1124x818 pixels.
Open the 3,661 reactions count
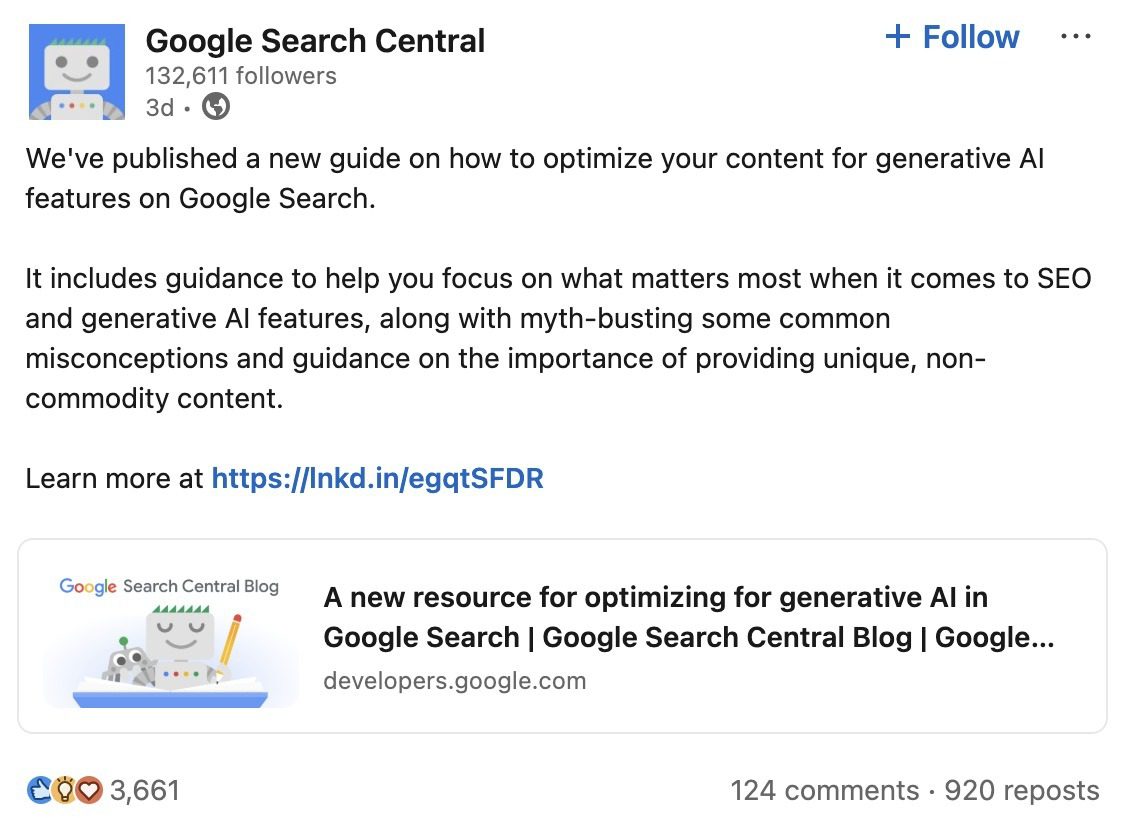point(145,791)
